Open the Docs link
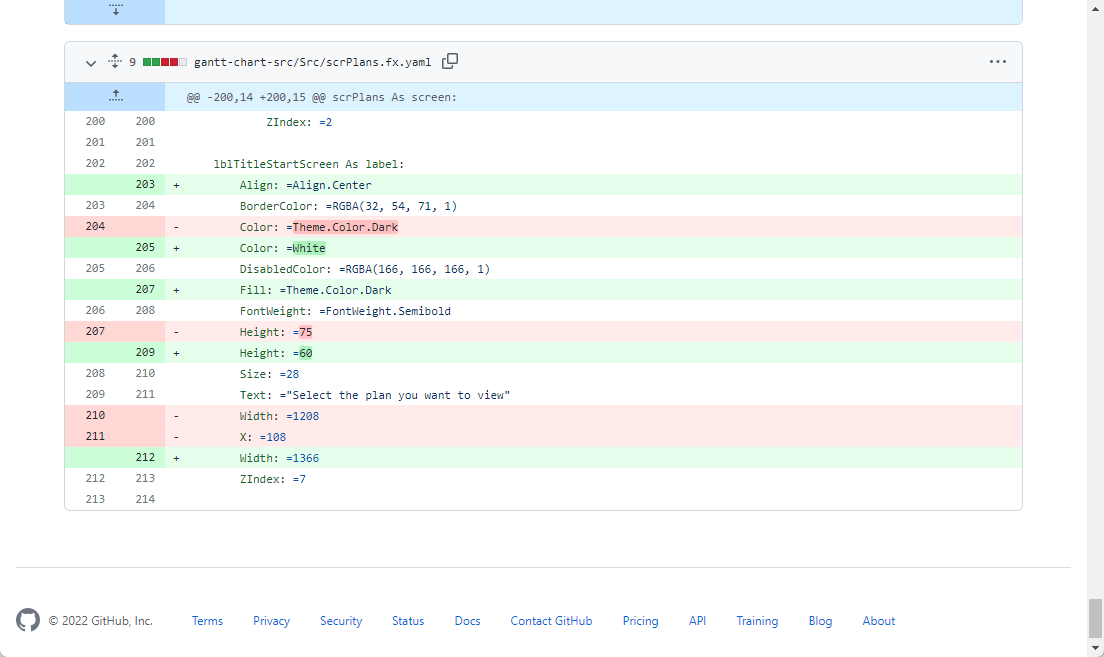Viewport: 1104px width, 657px height. point(467,621)
